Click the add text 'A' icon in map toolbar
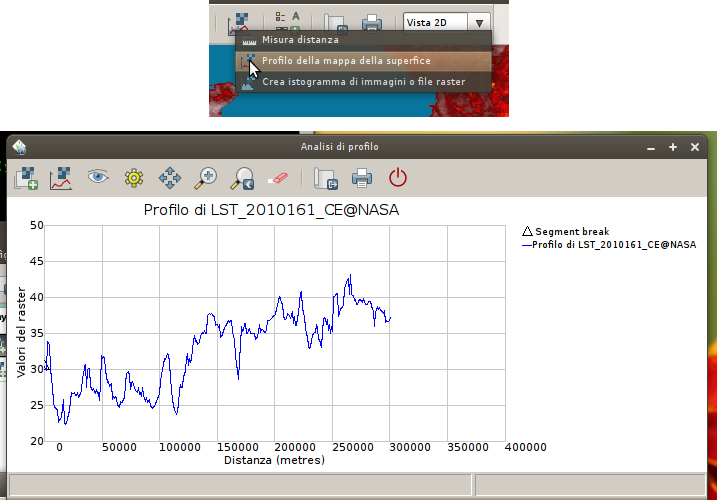Screen dimensions: 717x500 (296, 16)
